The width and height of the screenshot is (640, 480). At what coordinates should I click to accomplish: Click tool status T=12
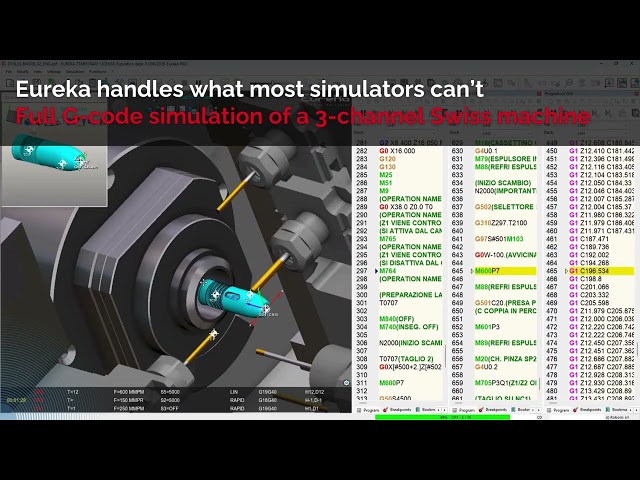[73, 392]
